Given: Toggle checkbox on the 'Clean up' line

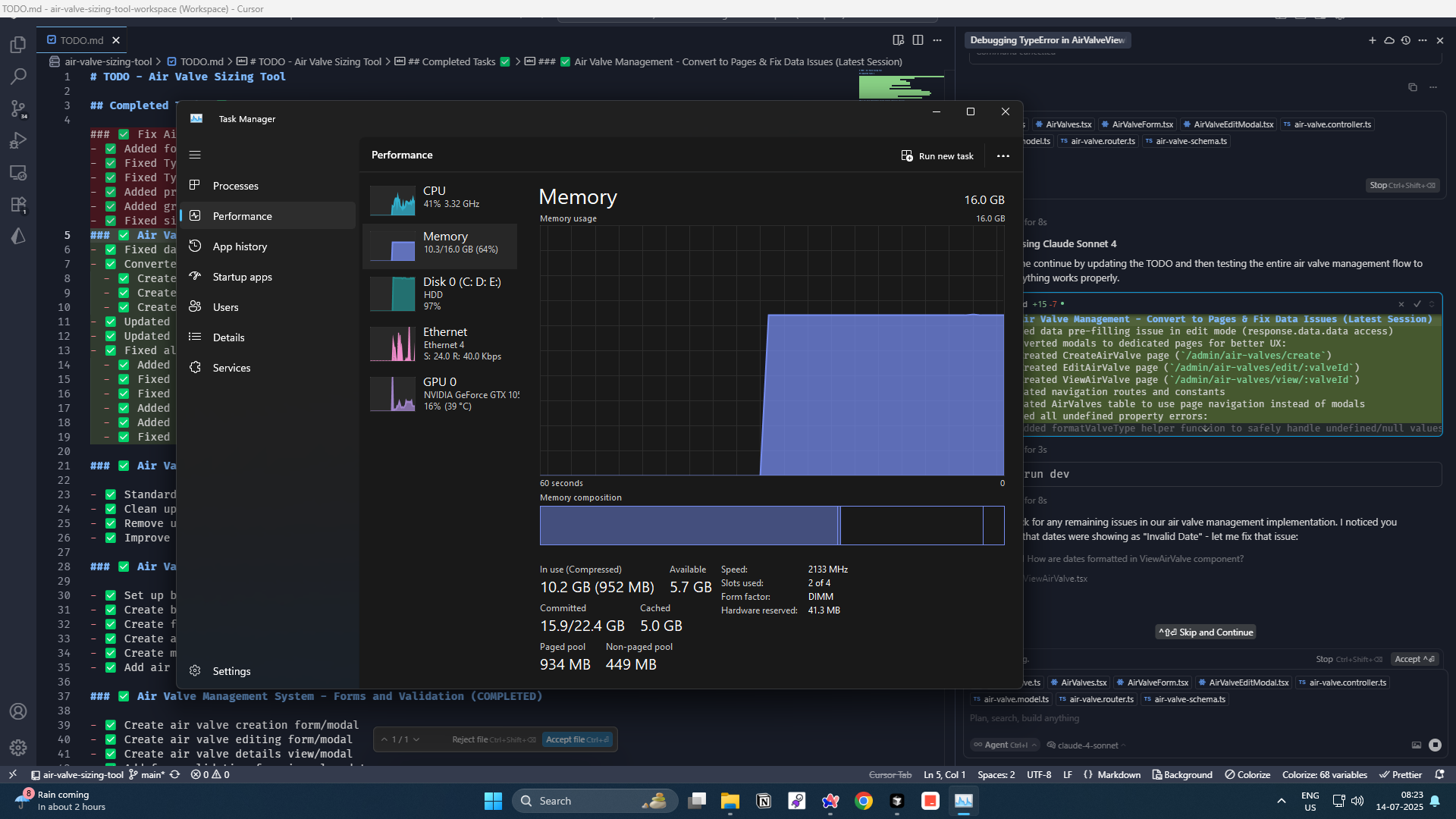Looking at the screenshot, I should click(111, 509).
